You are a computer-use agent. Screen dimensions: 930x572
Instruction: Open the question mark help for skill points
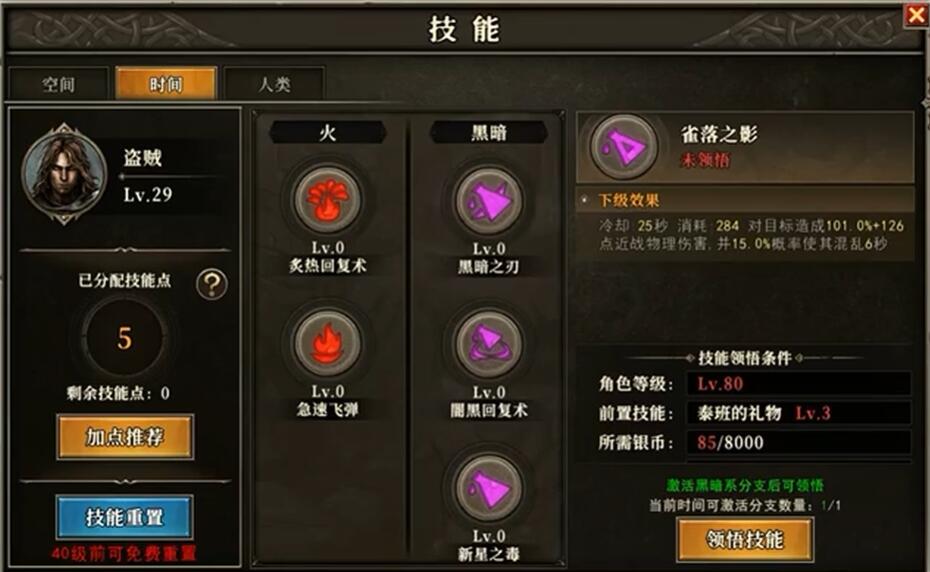[x=212, y=284]
